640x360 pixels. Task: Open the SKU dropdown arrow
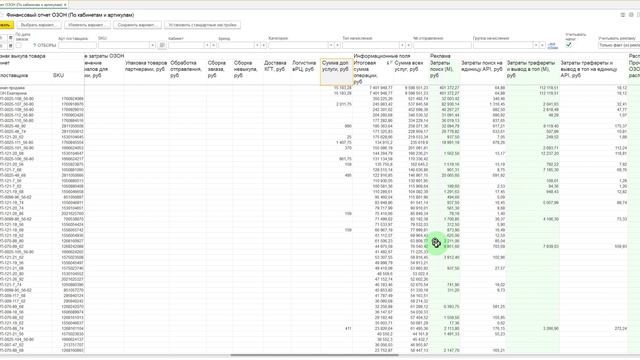(153, 45)
